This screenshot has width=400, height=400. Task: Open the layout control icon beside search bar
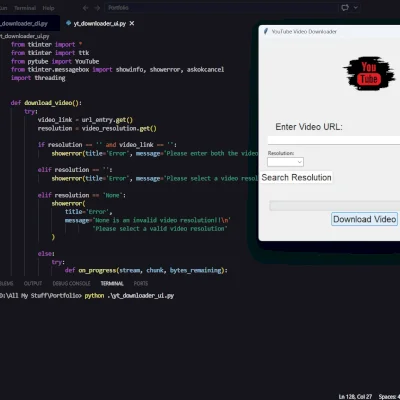pyautogui.click(x=345, y=7)
